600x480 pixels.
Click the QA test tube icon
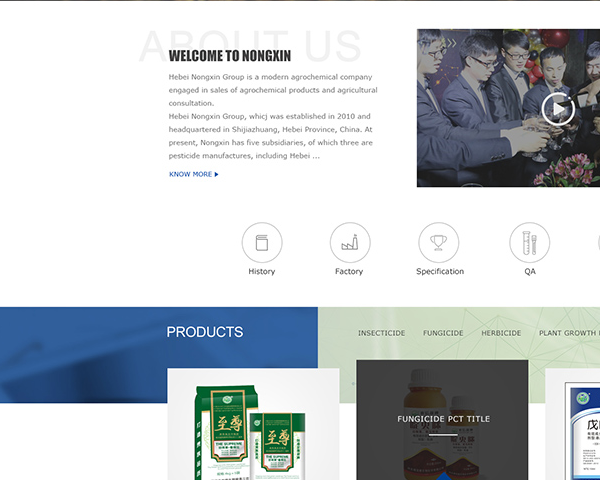[530, 243]
